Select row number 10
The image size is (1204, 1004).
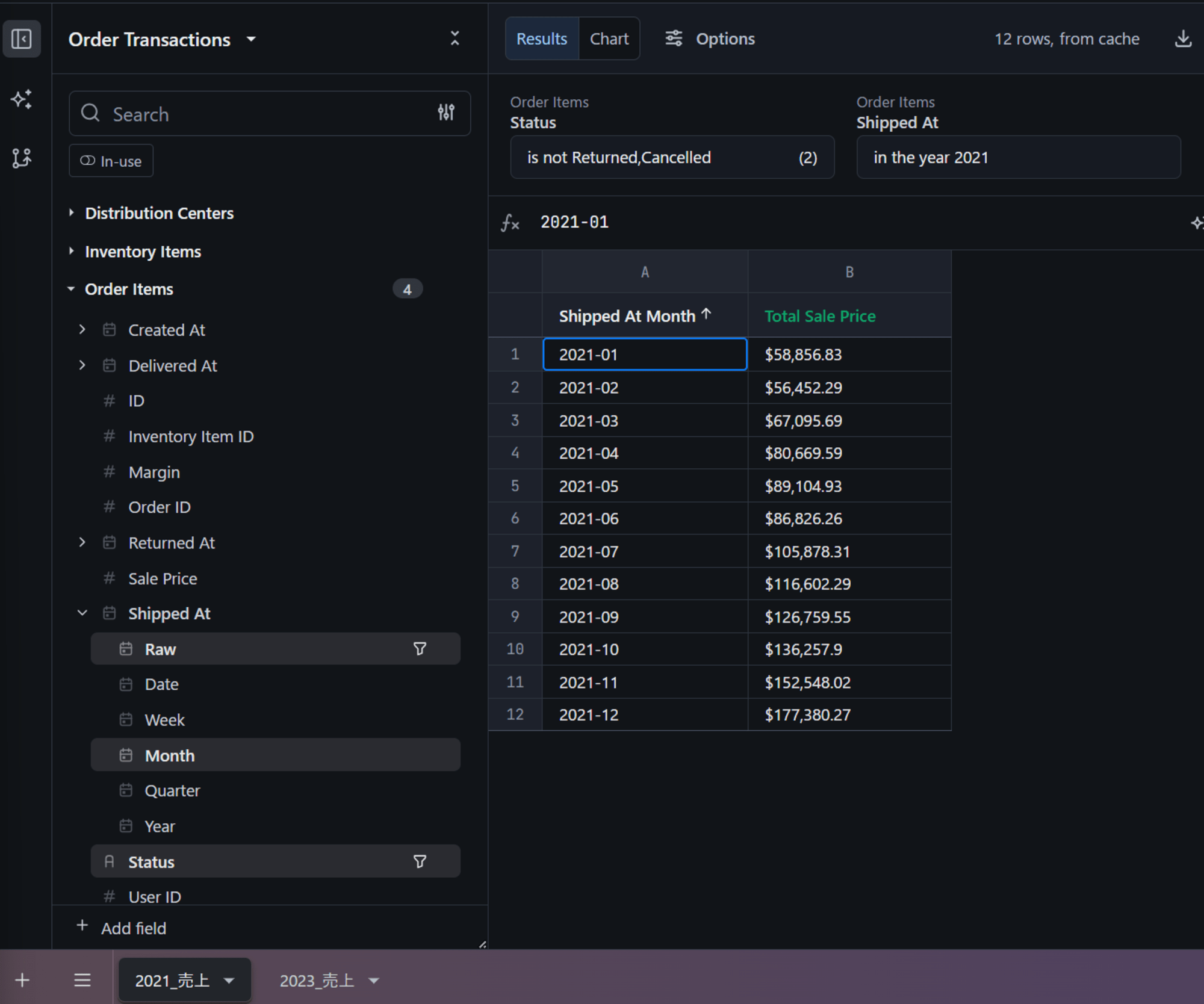515,649
